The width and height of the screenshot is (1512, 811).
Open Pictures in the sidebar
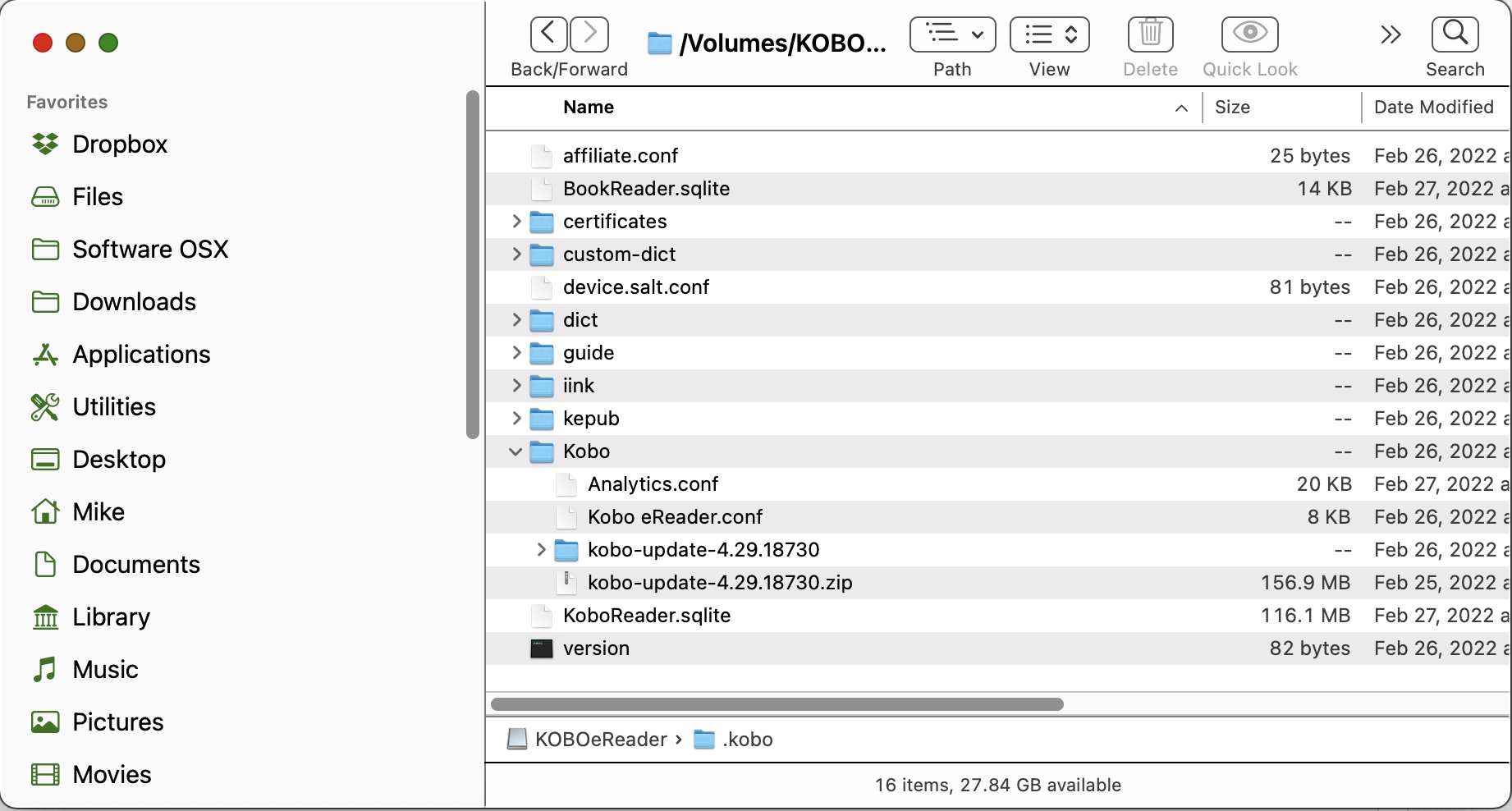pos(118,722)
